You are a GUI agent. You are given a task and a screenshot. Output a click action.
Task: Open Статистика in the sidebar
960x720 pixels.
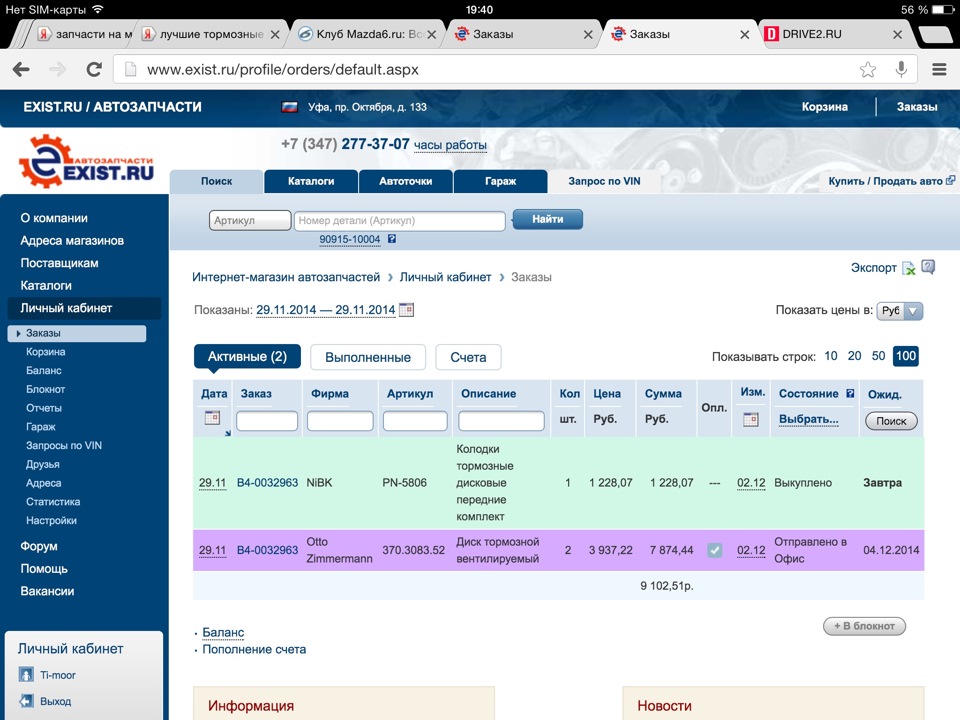pyautogui.click(x=53, y=501)
